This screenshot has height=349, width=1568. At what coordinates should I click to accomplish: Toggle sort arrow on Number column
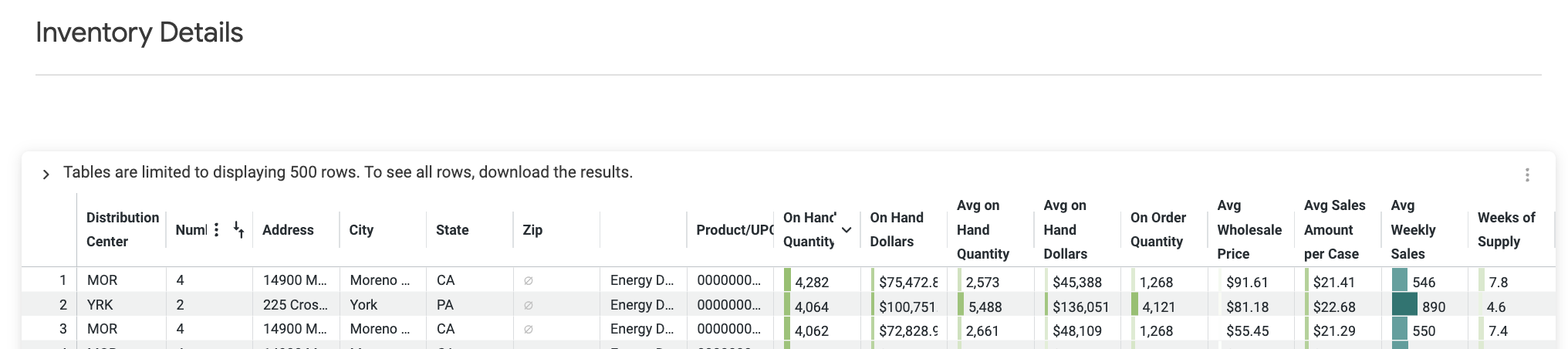click(x=238, y=229)
